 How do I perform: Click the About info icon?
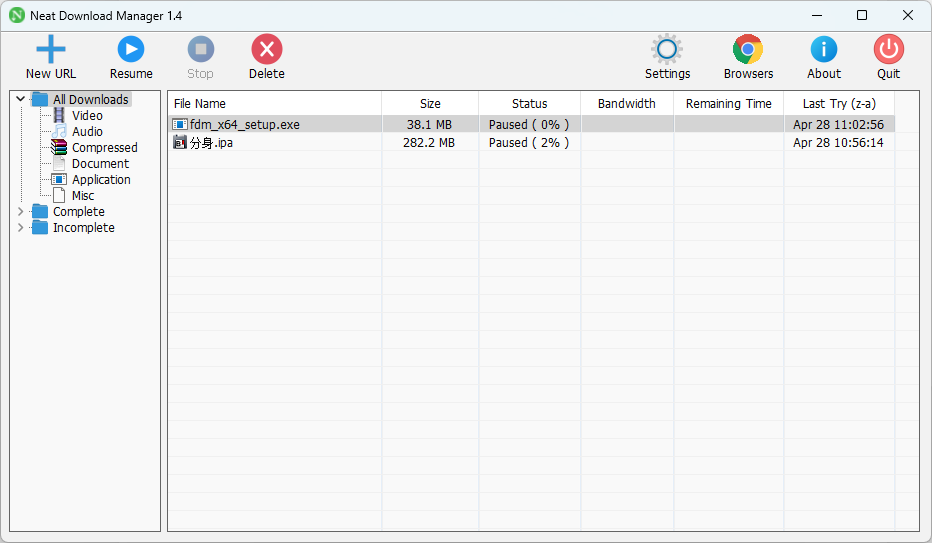point(824,49)
